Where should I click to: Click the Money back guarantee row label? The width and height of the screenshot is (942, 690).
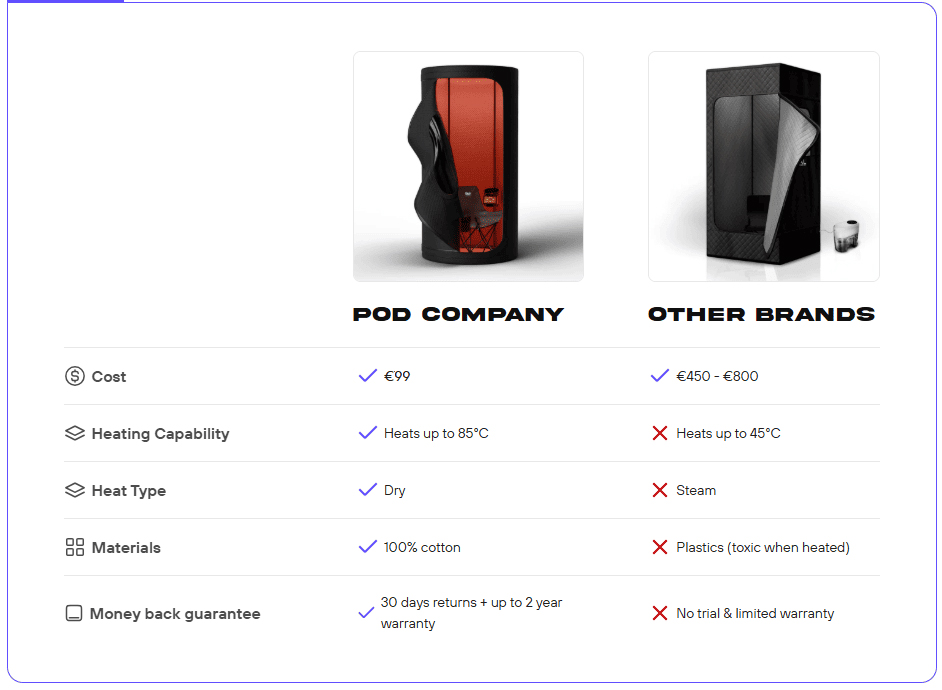[175, 614]
